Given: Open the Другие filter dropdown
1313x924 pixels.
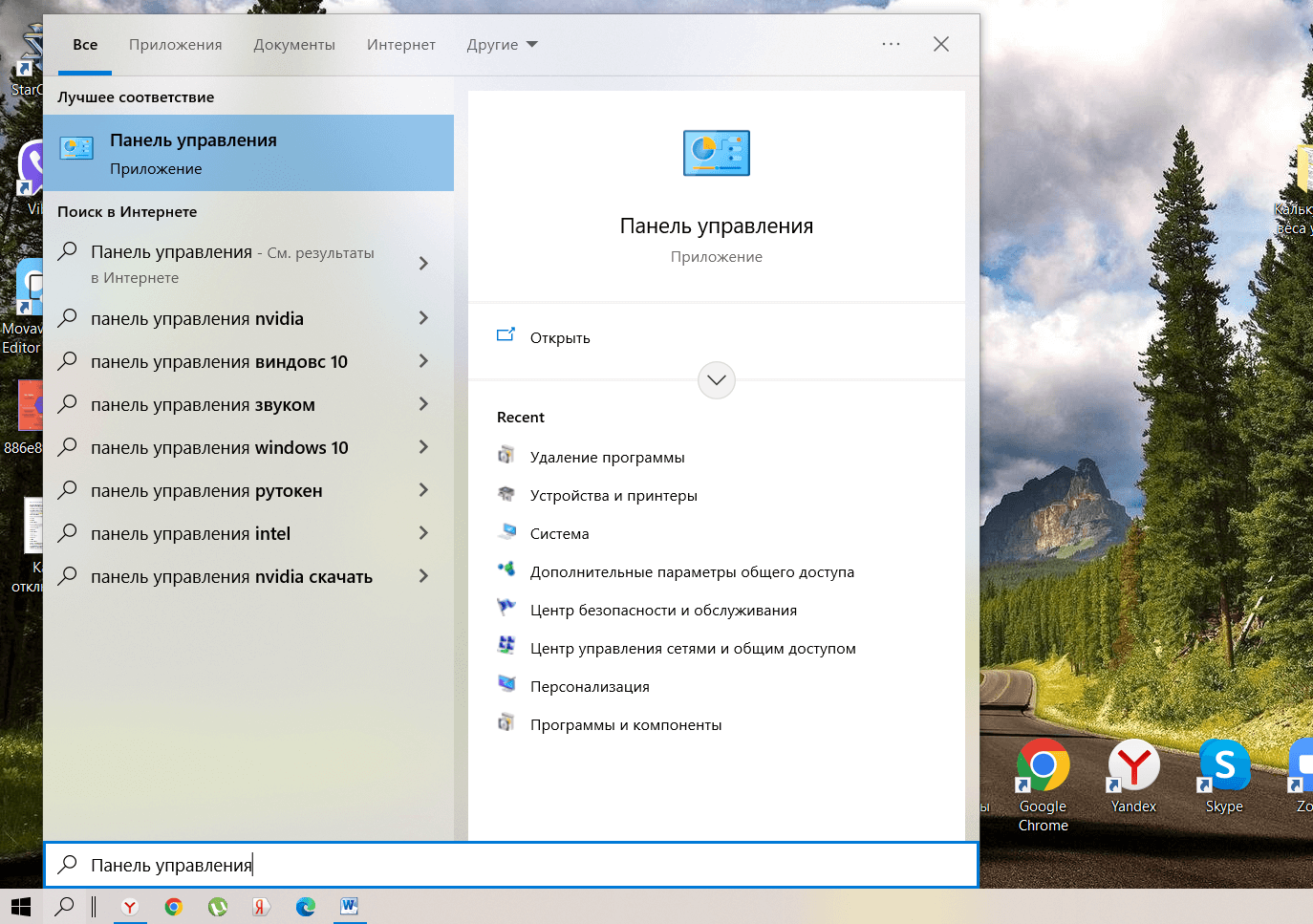Looking at the screenshot, I should coord(502,45).
